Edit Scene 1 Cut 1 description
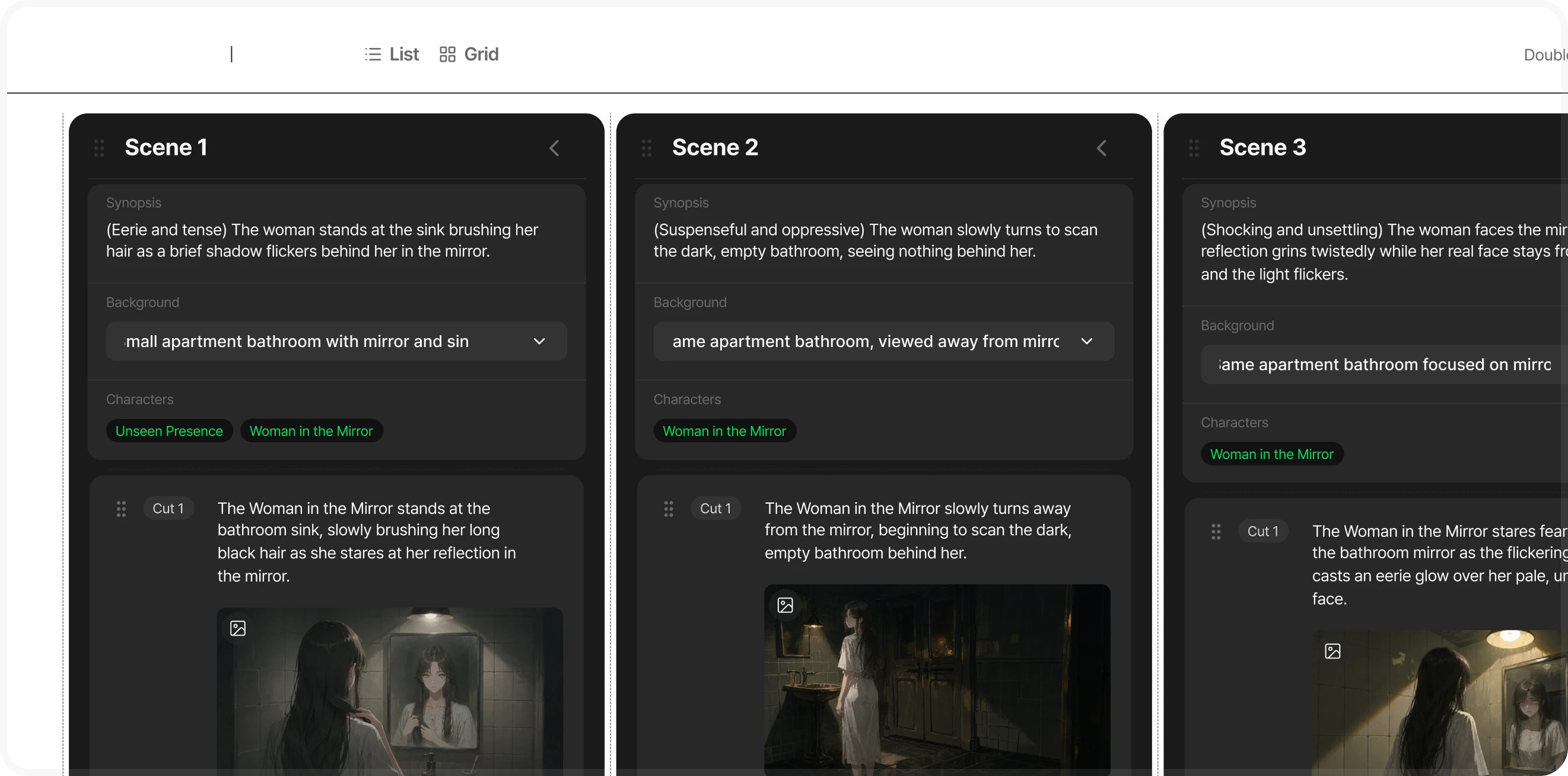 pyautogui.click(x=367, y=542)
